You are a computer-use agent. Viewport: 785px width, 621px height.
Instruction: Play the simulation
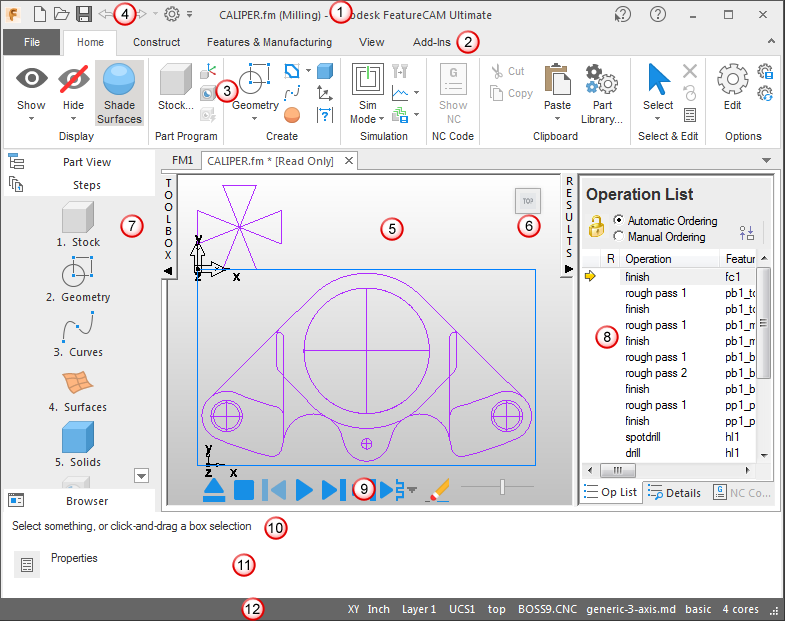304,490
